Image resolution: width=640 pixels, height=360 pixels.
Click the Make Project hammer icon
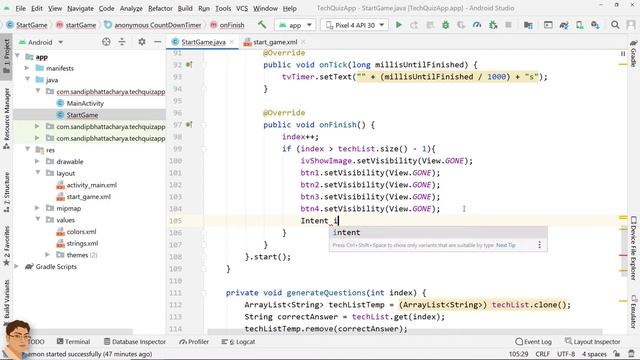point(262,25)
